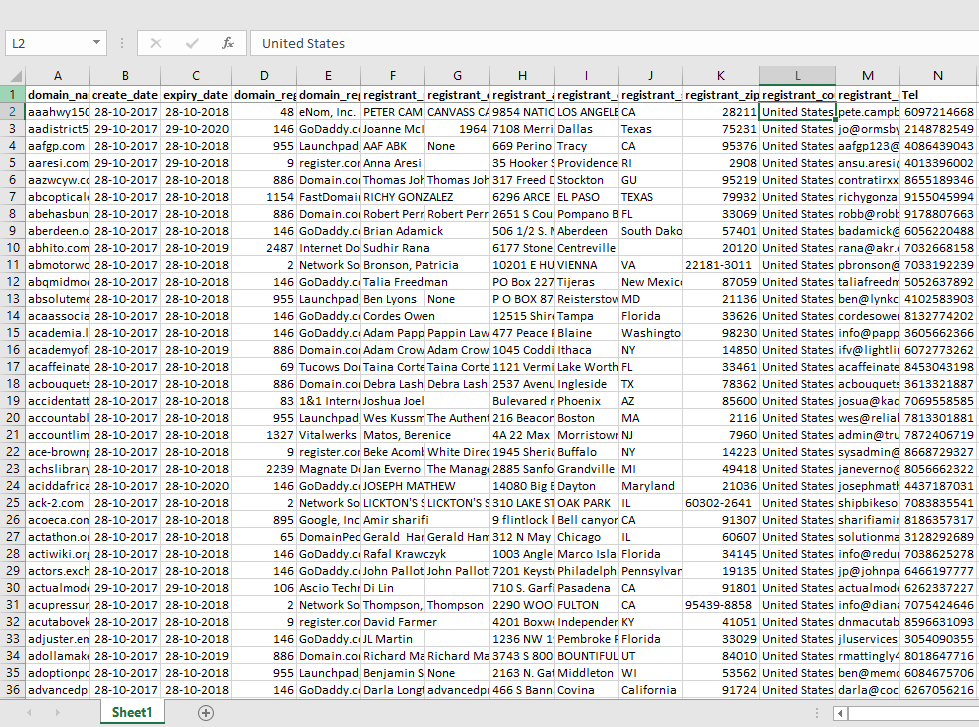This screenshot has width=979, height=727.
Task: Select row 10 header
Action: point(12,248)
